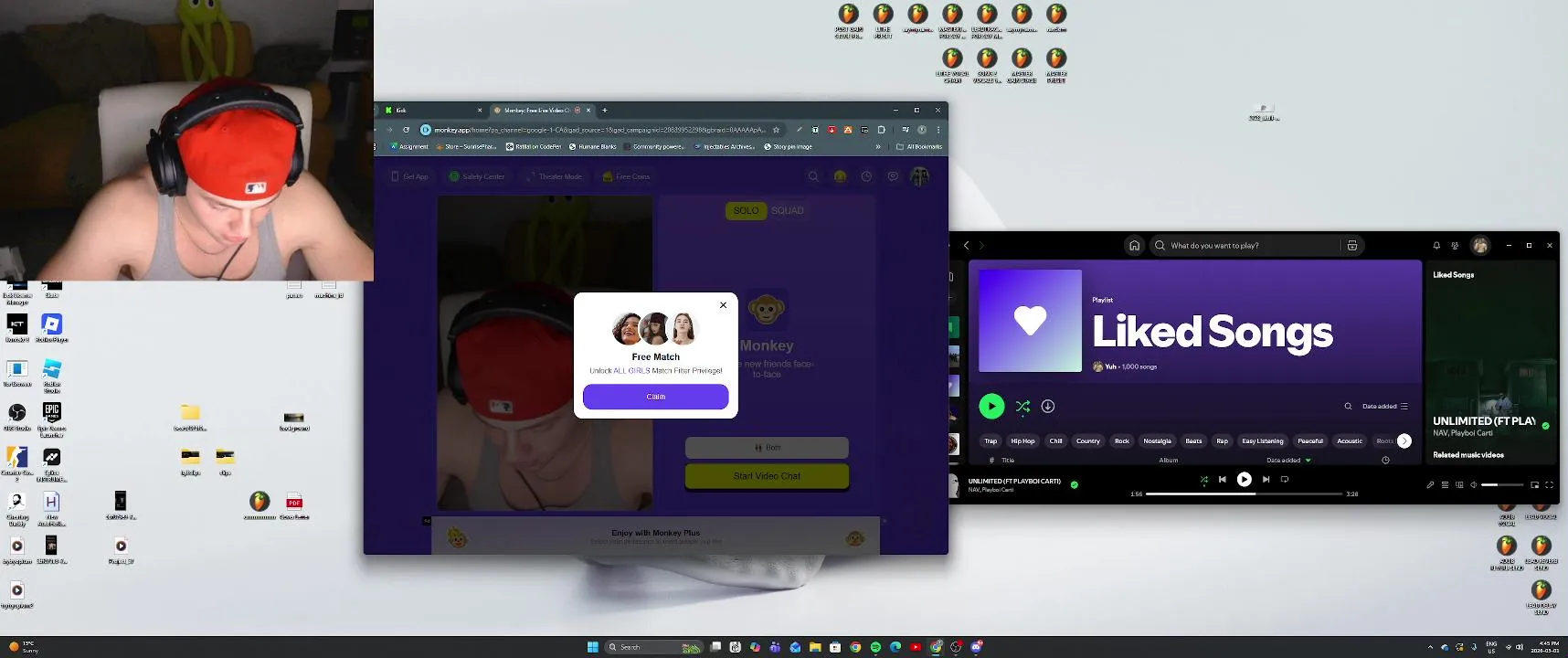Screen dimensions: 1568x658
Task: Show more genre filters with right arrow
Action: coord(1404,440)
